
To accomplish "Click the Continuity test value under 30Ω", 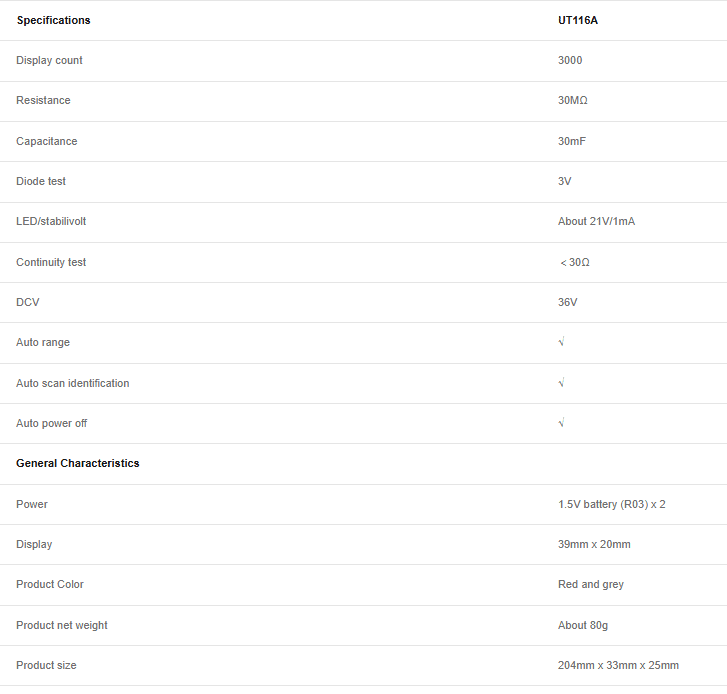I will point(575,263).
